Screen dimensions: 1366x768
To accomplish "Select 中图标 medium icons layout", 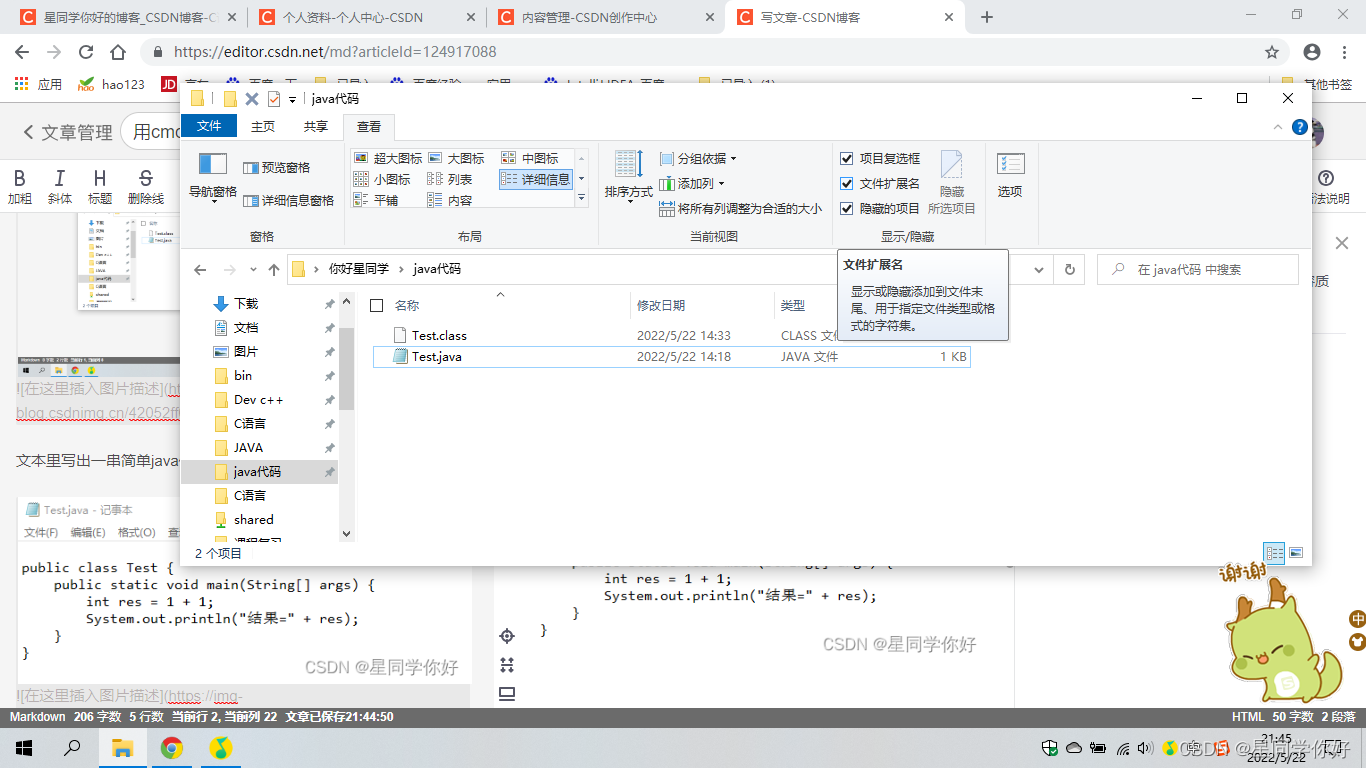I will tap(530, 158).
